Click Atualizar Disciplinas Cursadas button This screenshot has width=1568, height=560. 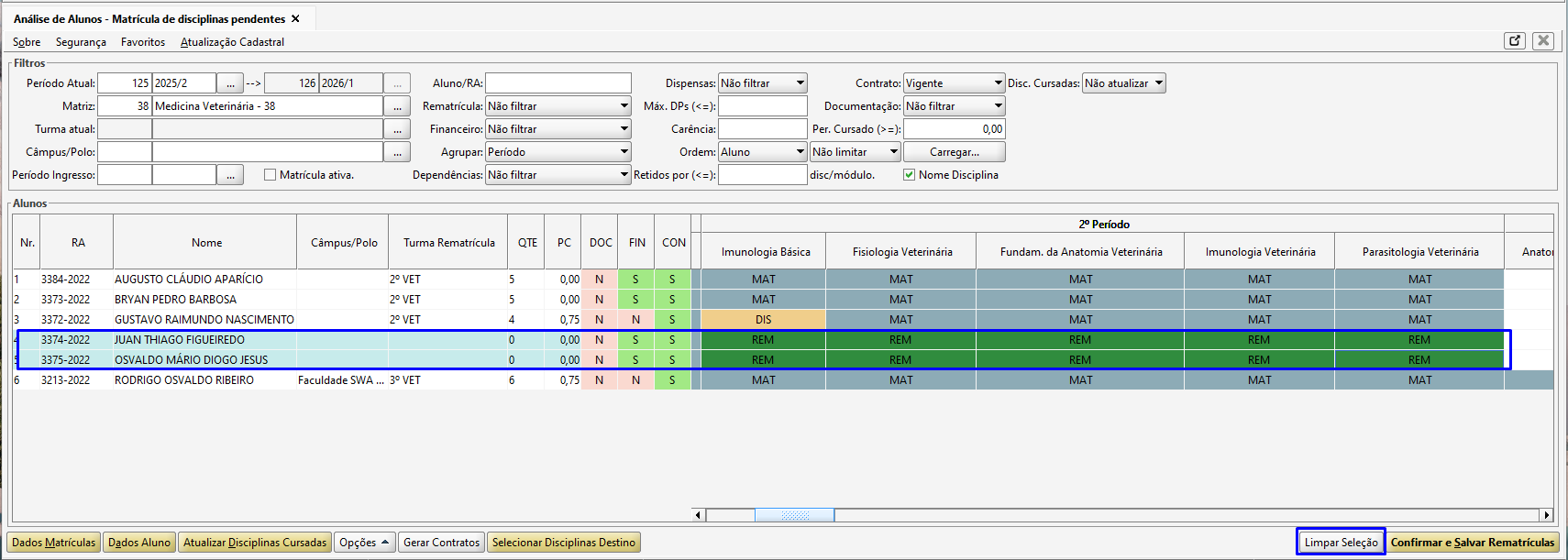coord(255,543)
